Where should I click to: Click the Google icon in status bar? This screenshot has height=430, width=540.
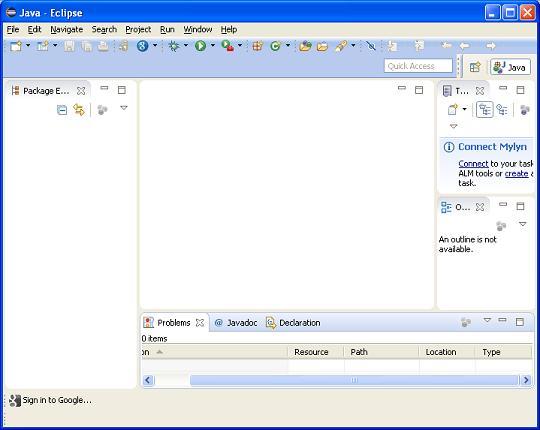[x=15, y=400]
